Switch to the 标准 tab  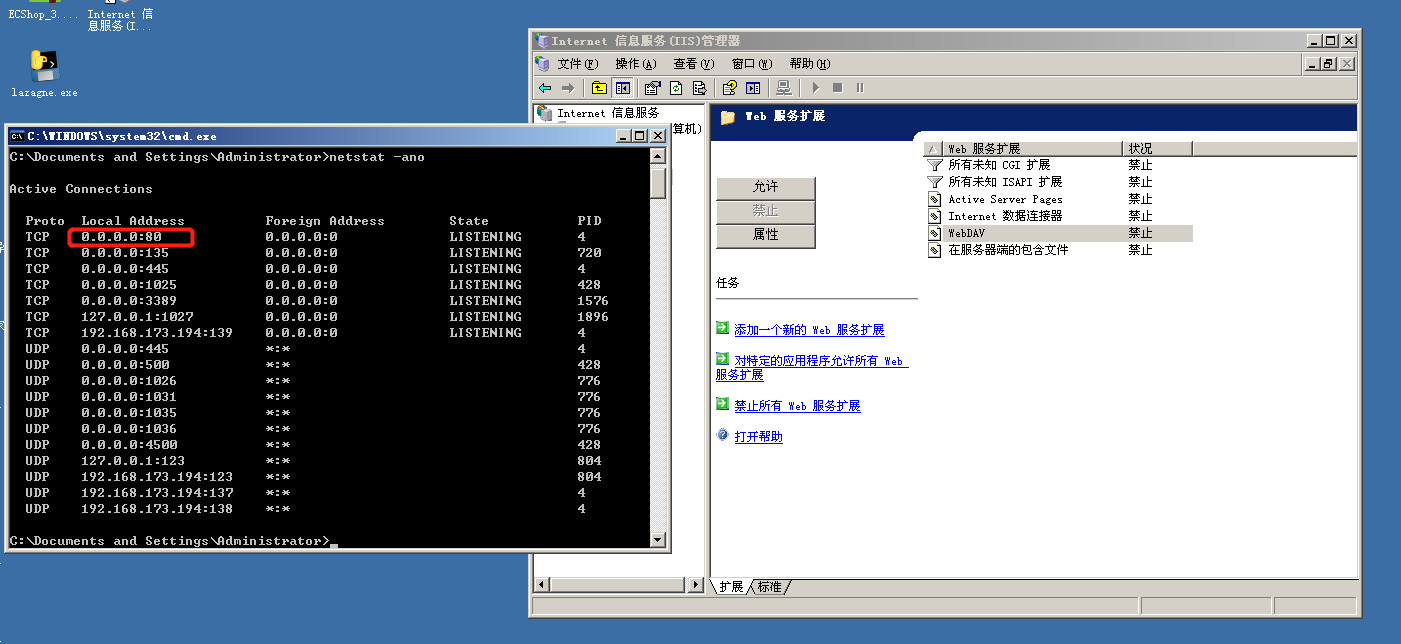[x=769, y=587]
